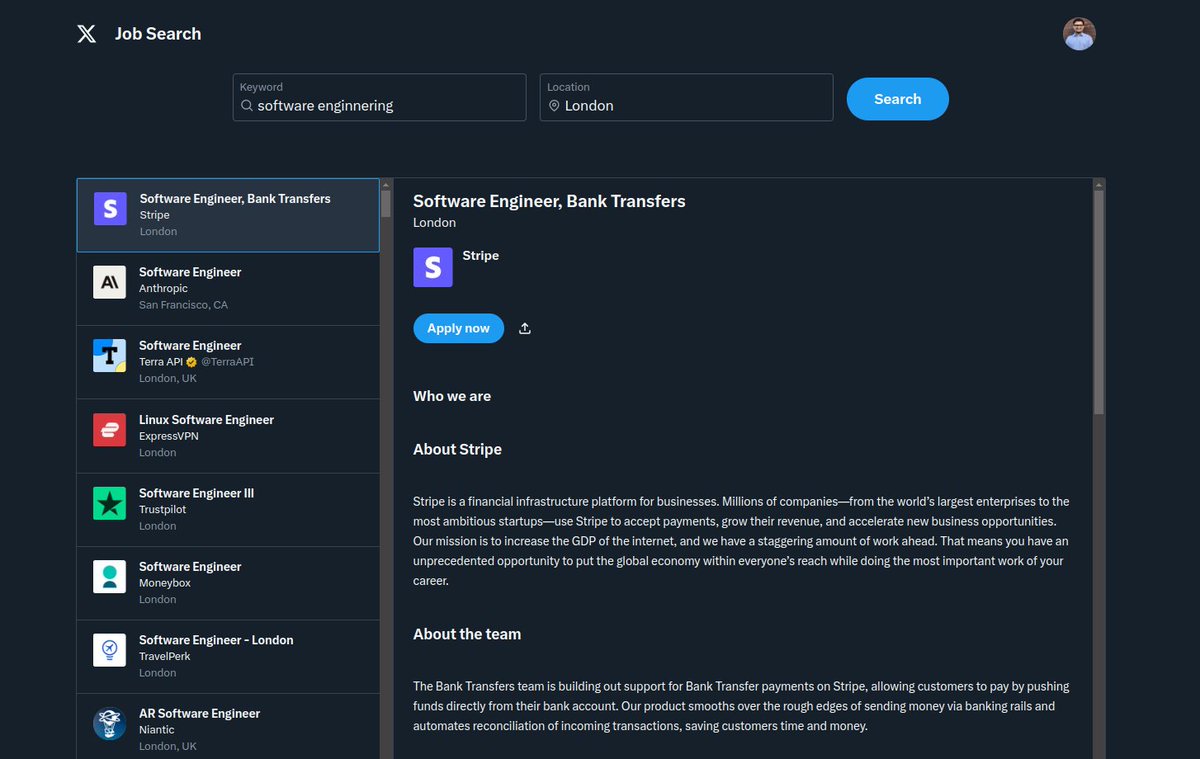Viewport: 1200px width, 759px height.
Task: Click the share icon next to Apply now
Action: 525,328
